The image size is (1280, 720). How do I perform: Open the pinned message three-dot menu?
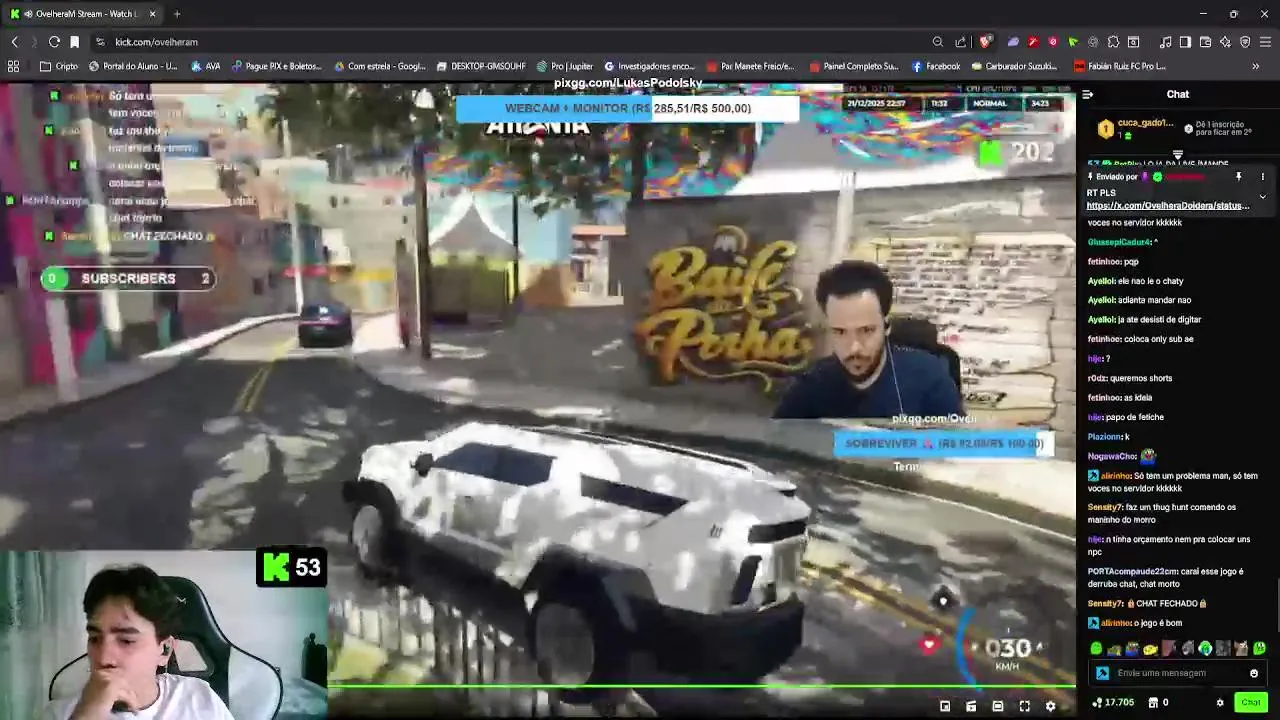pyautogui.click(x=1262, y=177)
